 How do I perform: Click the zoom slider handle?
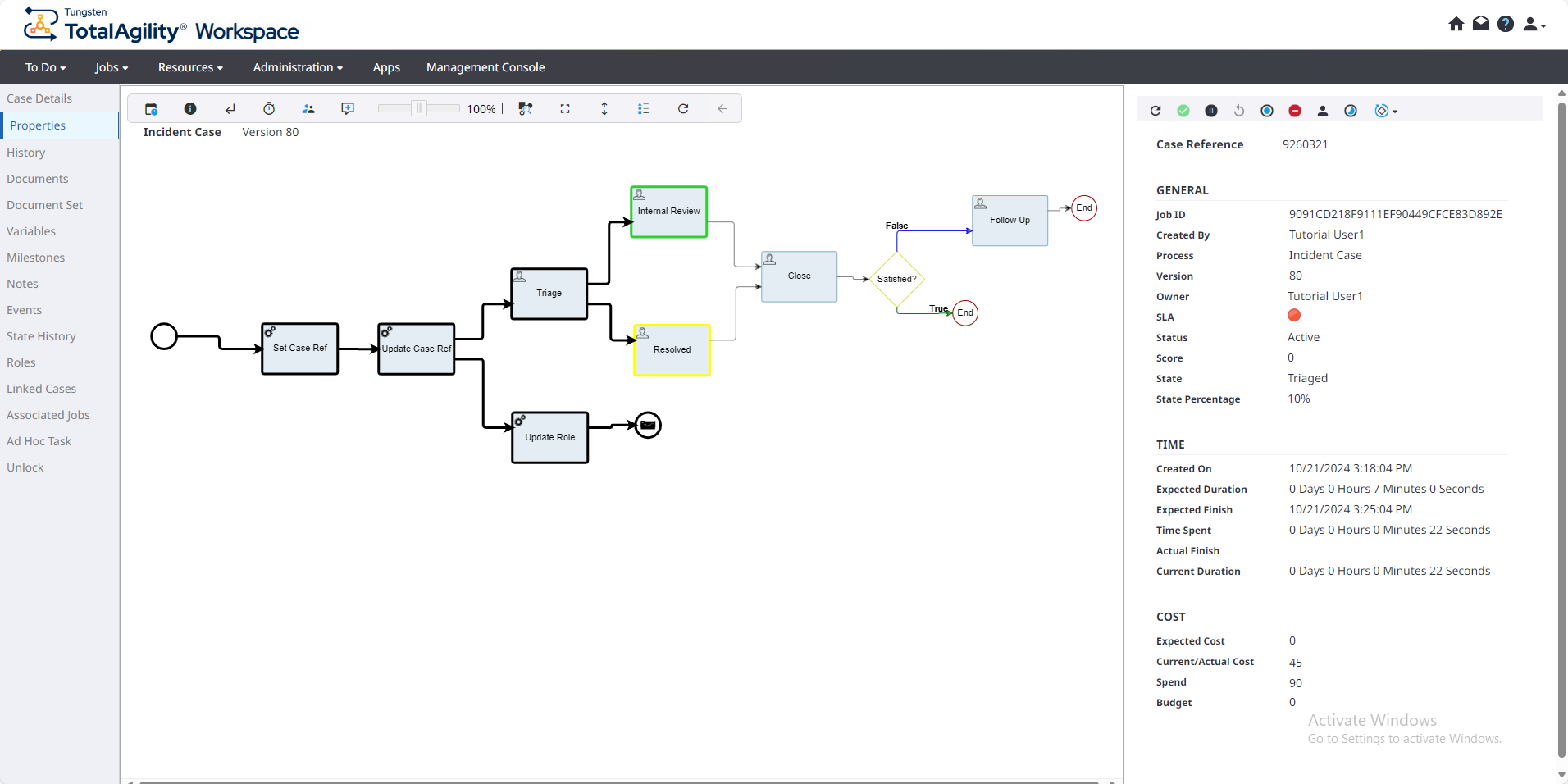point(419,109)
